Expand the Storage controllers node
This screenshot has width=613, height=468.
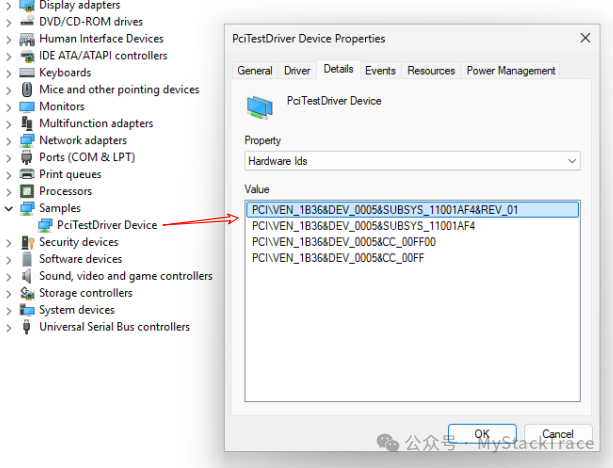9,293
